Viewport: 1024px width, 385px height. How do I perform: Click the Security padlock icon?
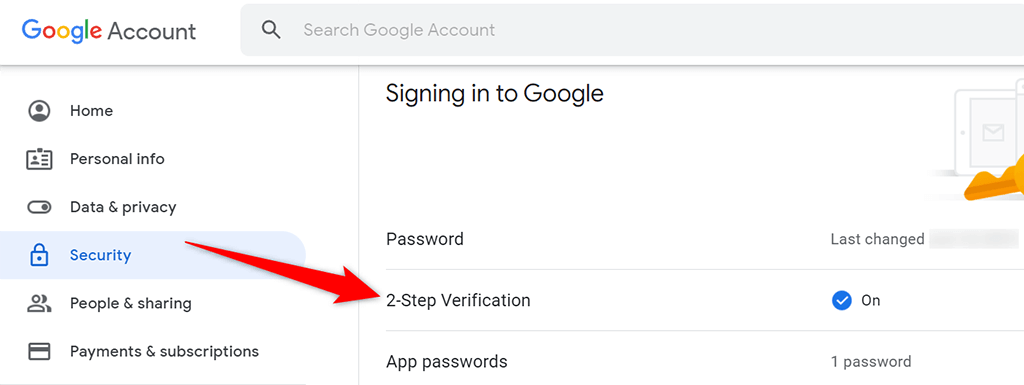[x=39, y=255]
